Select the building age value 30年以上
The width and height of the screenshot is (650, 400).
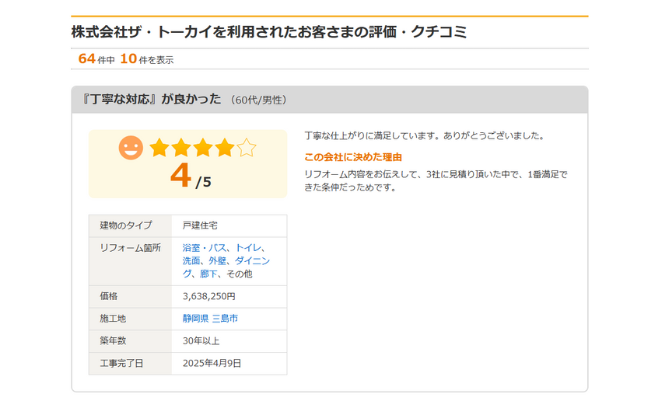coord(201,341)
